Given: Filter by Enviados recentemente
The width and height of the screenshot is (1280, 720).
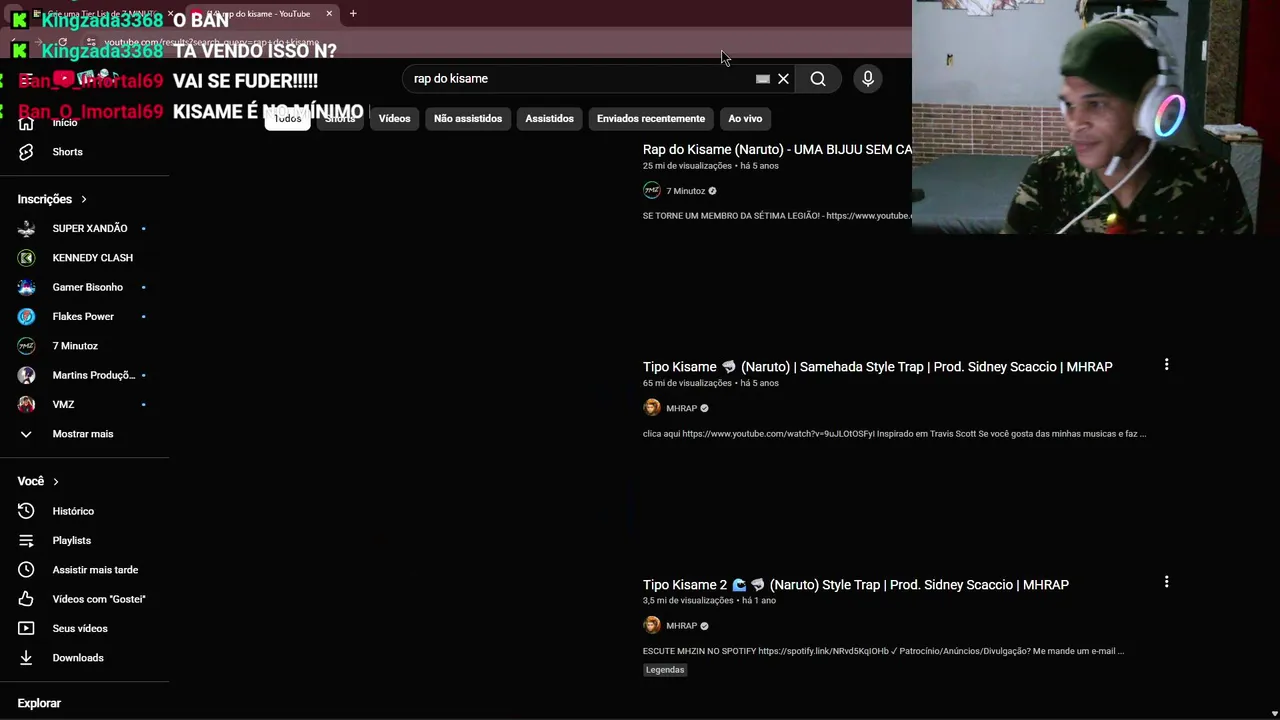Looking at the screenshot, I should 651,119.
